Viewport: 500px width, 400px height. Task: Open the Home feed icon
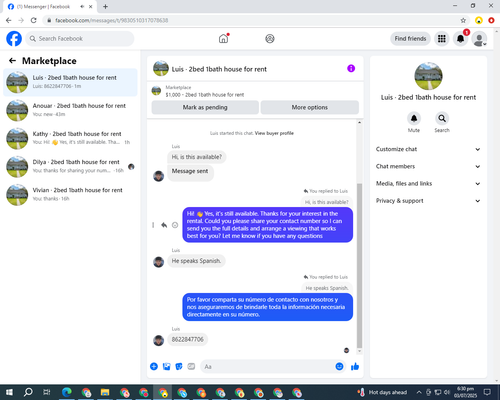pos(223,39)
